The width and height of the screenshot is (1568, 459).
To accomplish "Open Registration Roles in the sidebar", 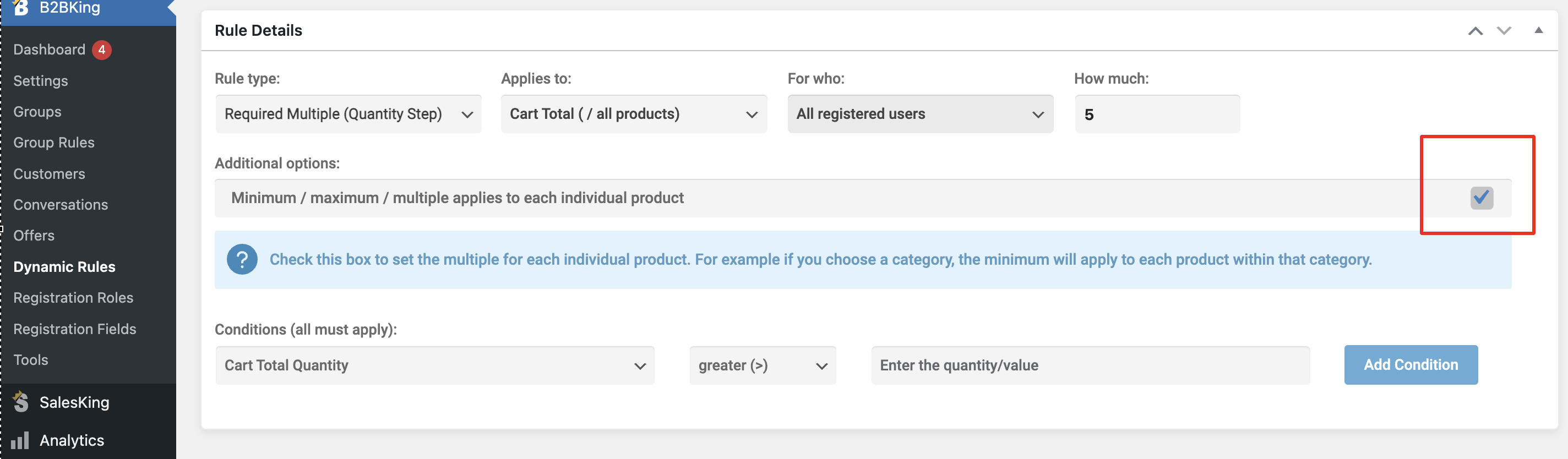I will [x=73, y=298].
